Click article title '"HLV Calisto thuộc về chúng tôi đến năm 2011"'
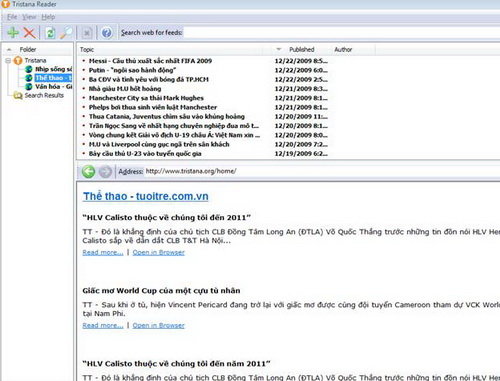The width and height of the screenshot is (500, 381). pos(177,364)
